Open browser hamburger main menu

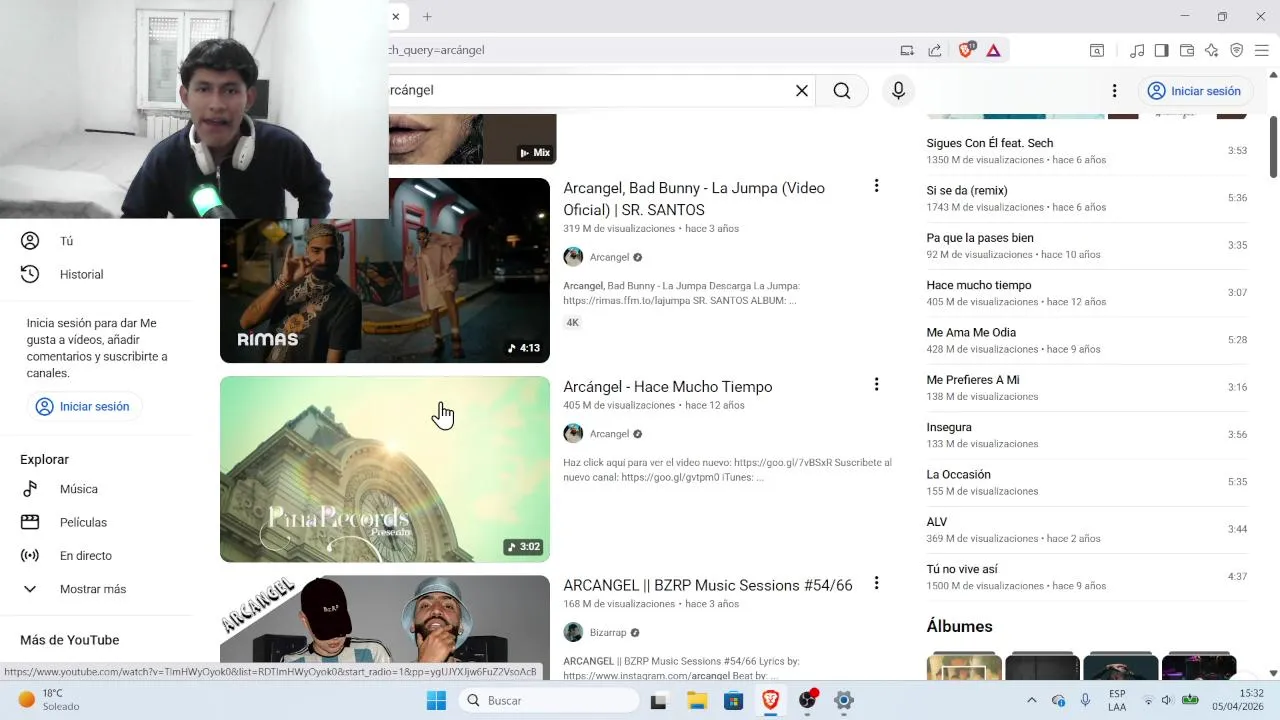click(1261, 50)
